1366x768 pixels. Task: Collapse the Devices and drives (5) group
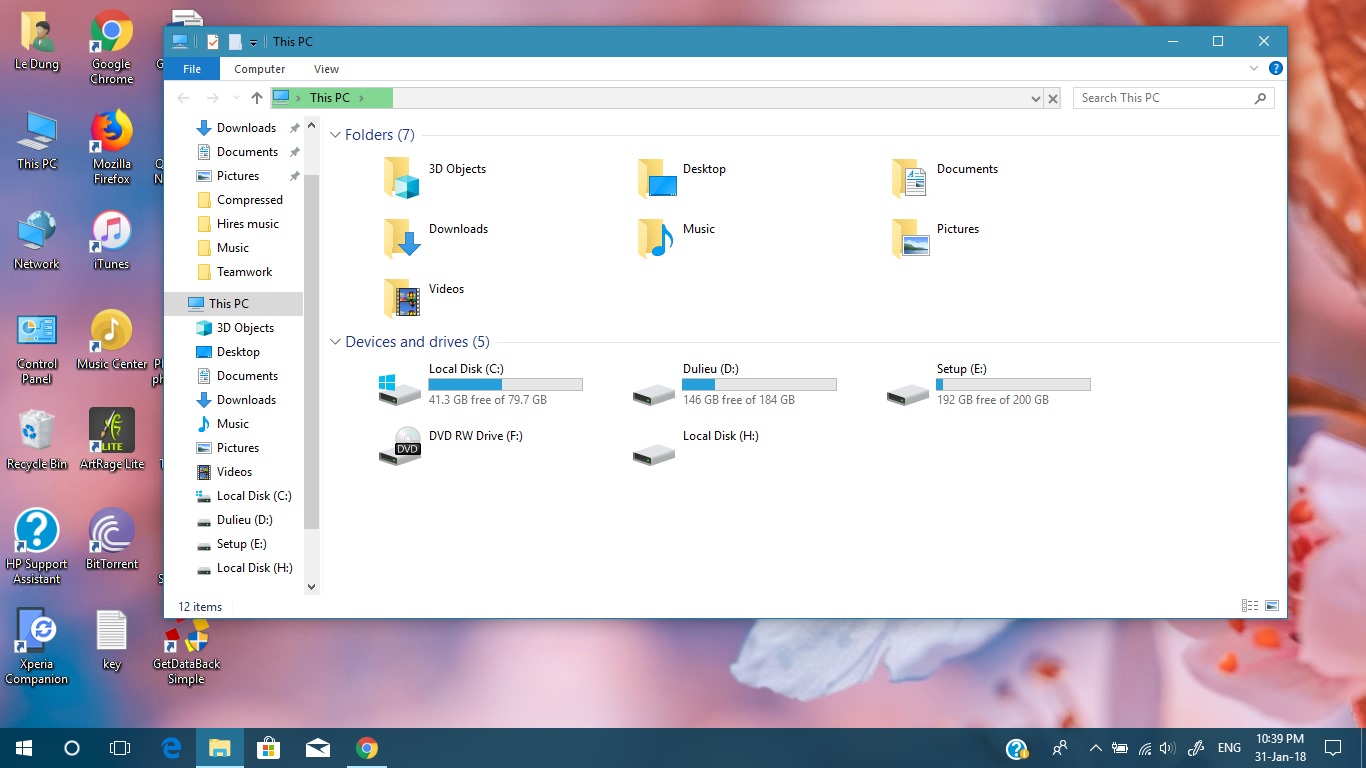pos(336,342)
